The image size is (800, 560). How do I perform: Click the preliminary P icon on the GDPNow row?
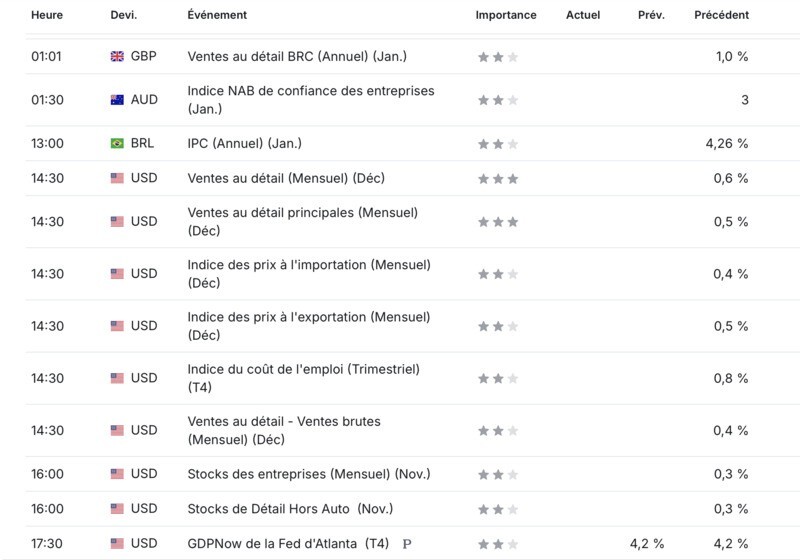(407, 544)
